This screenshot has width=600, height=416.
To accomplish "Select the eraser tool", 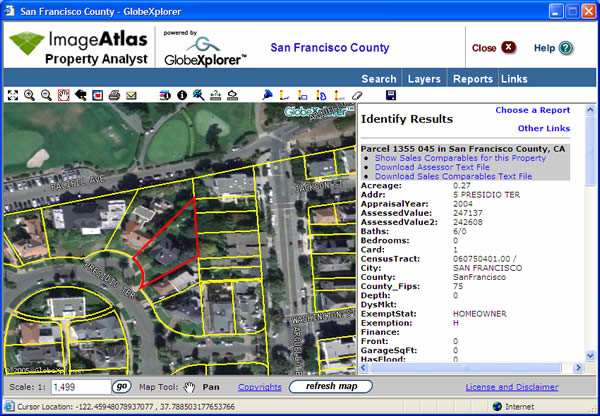I will (x=357, y=95).
